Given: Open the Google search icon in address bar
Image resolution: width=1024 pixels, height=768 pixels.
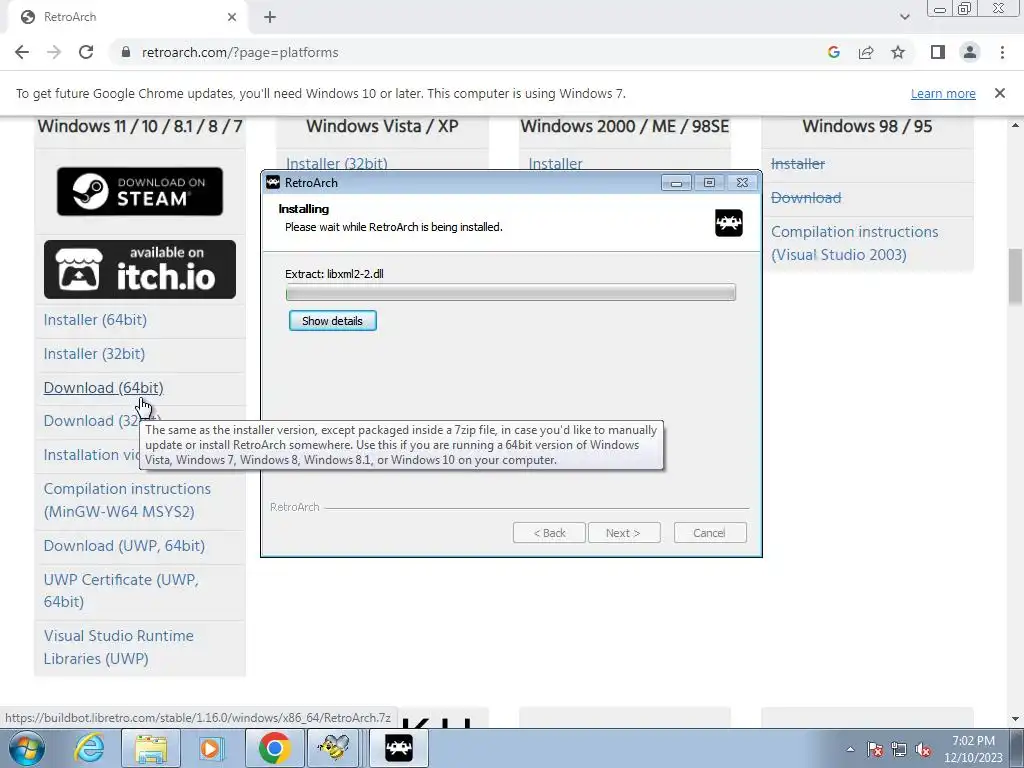Looking at the screenshot, I should click(x=833, y=52).
